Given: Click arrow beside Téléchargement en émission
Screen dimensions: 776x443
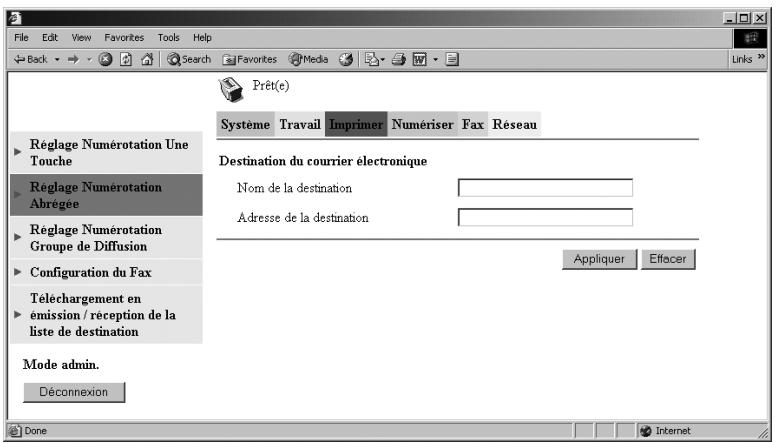Looking at the screenshot, I should (18, 314).
